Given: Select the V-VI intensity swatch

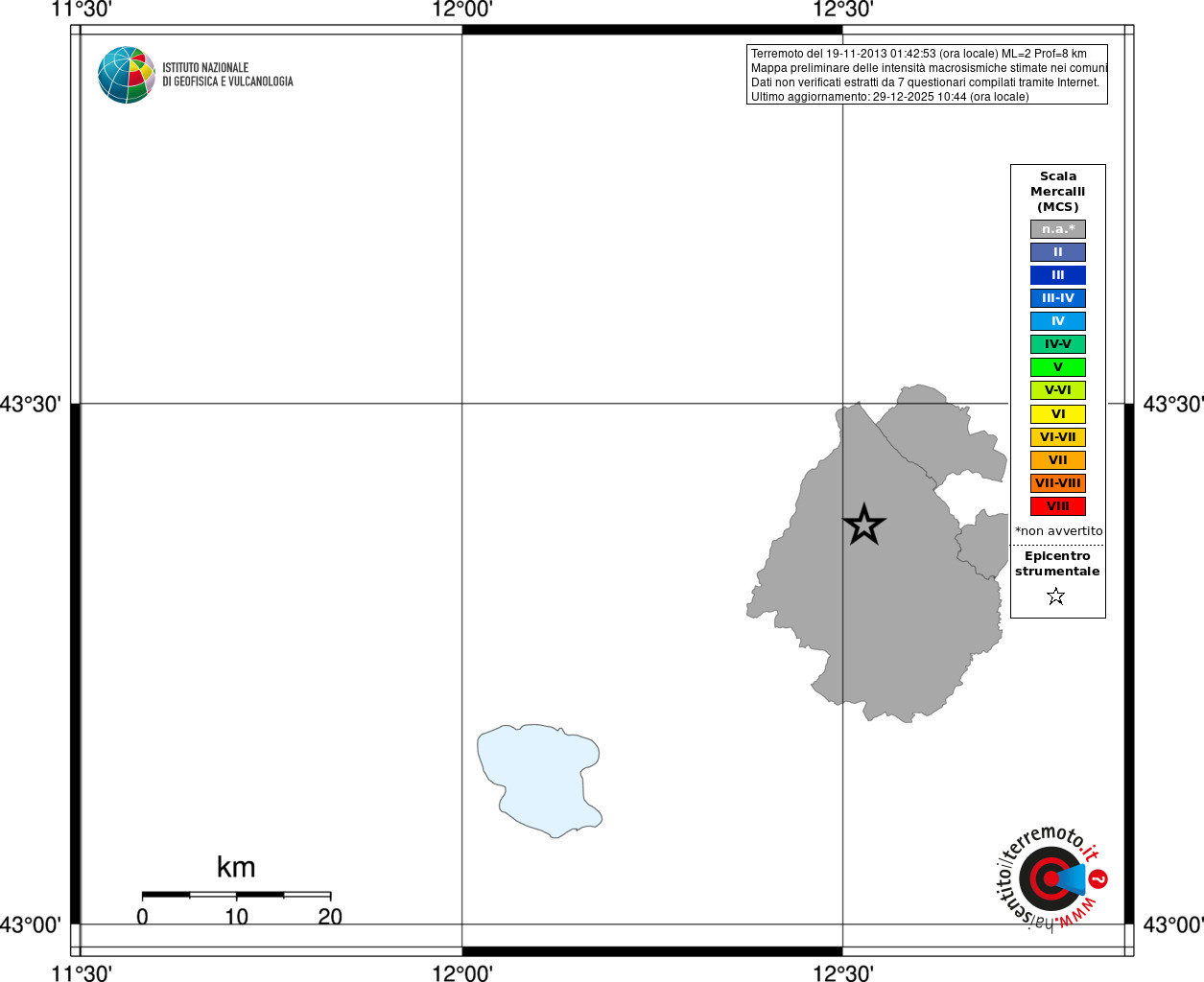Looking at the screenshot, I should pos(1058,390).
